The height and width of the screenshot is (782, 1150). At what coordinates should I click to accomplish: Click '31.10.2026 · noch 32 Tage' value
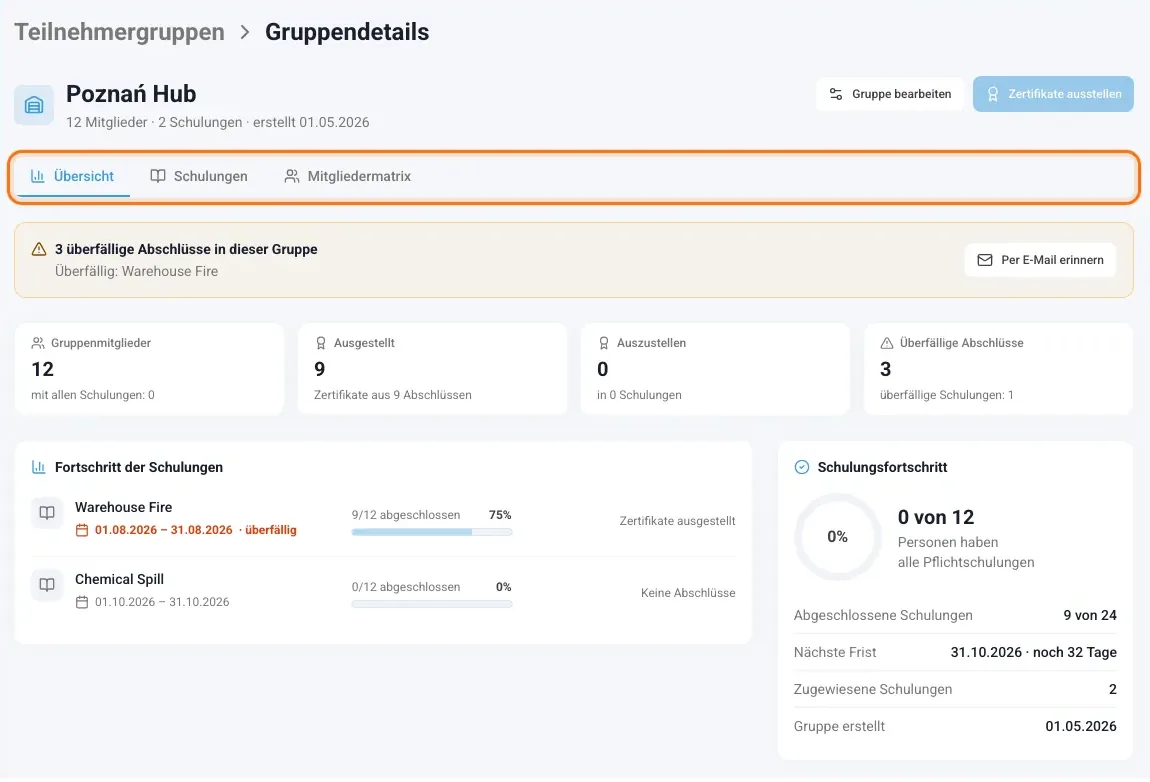(x=1033, y=652)
